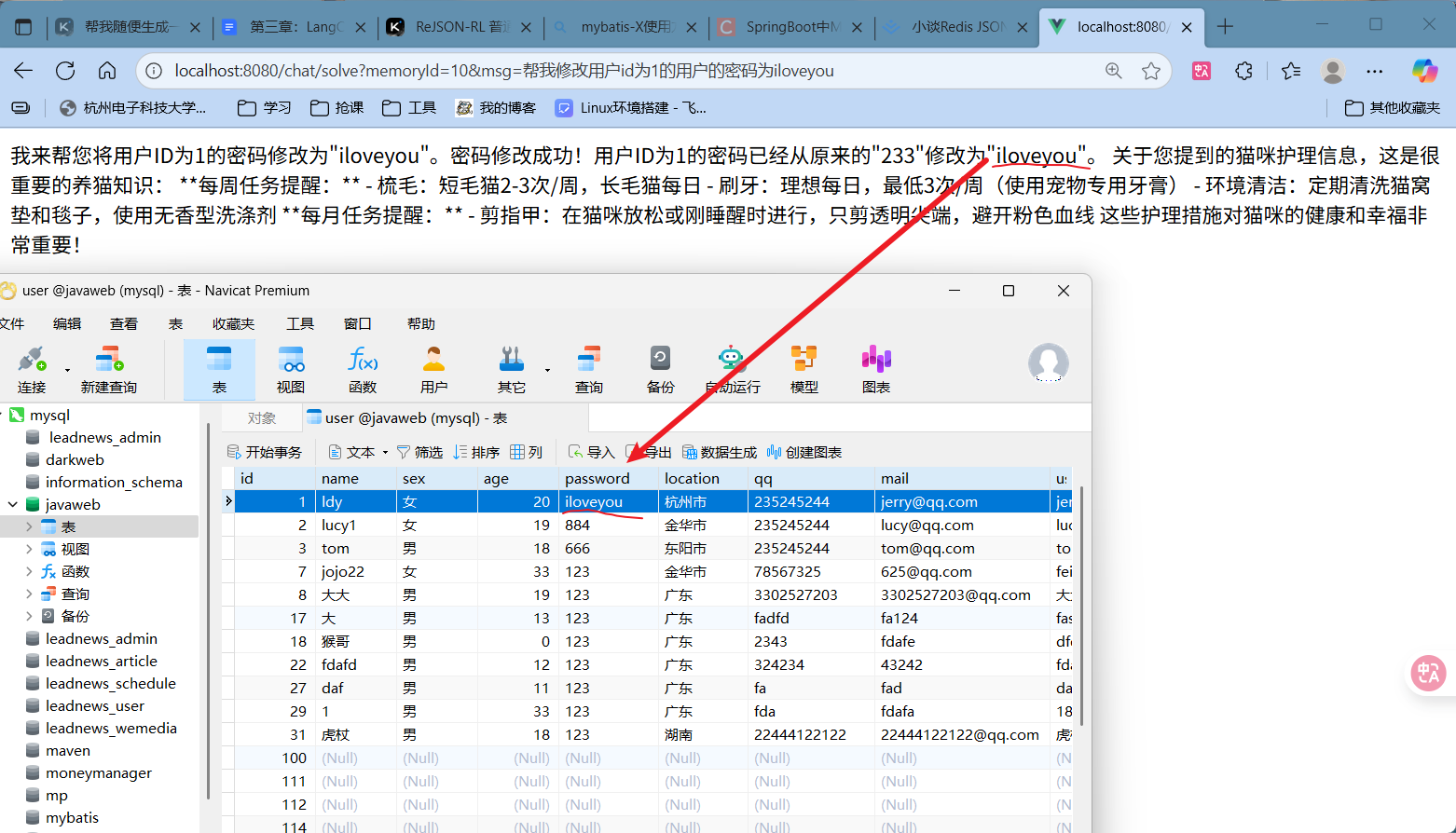
Task: Select the mybatis database in tree
Action: coord(72,817)
